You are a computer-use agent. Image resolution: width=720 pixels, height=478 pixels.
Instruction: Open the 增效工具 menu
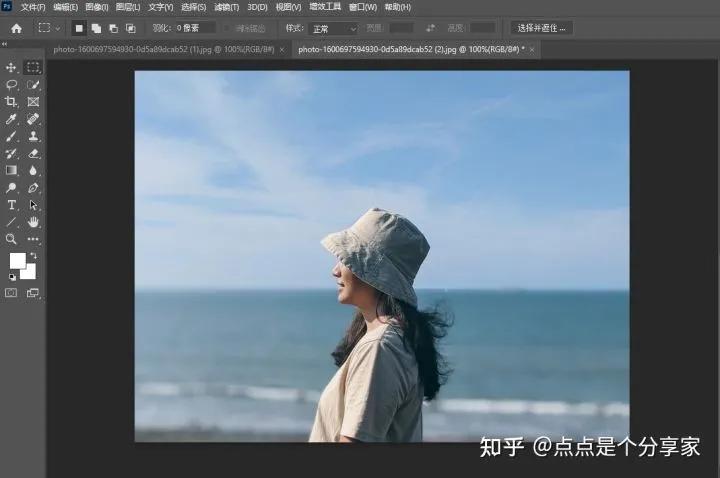coord(325,7)
